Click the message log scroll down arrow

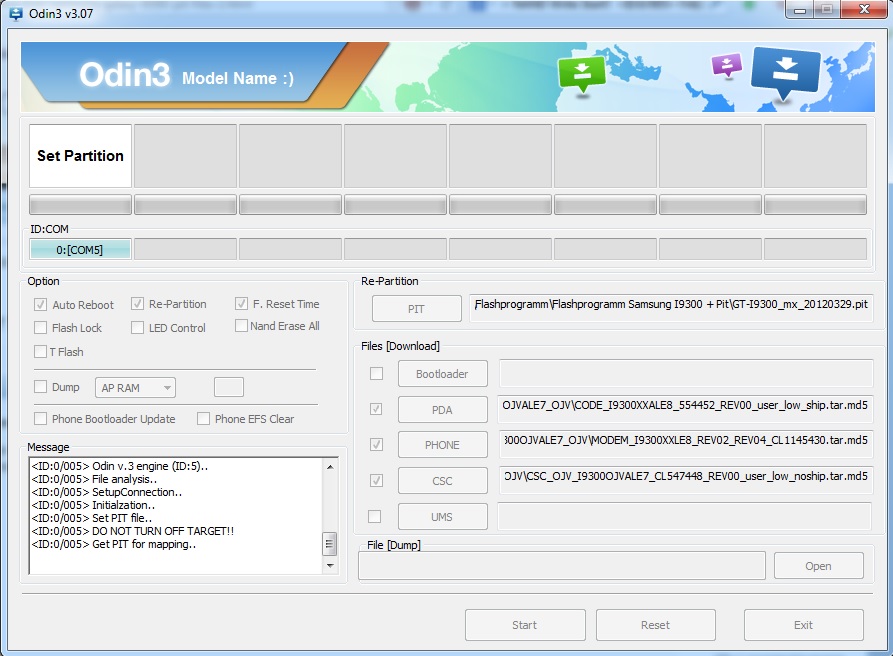click(330, 565)
